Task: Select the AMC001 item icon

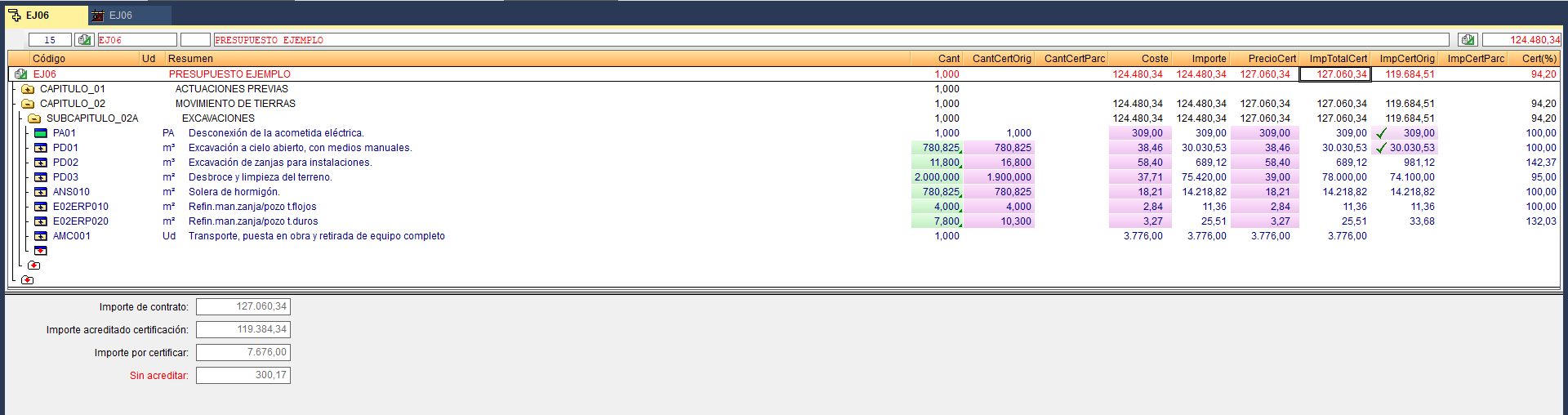Action: (x=41, y=236)
